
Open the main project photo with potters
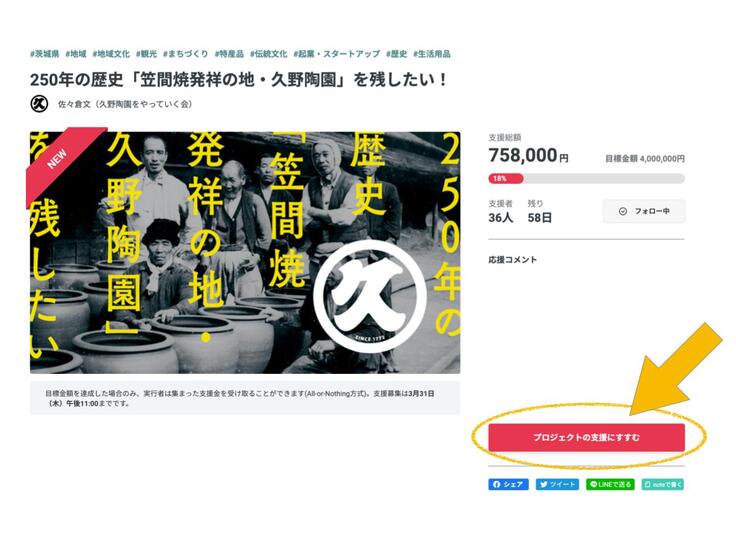tap(245, 253)
